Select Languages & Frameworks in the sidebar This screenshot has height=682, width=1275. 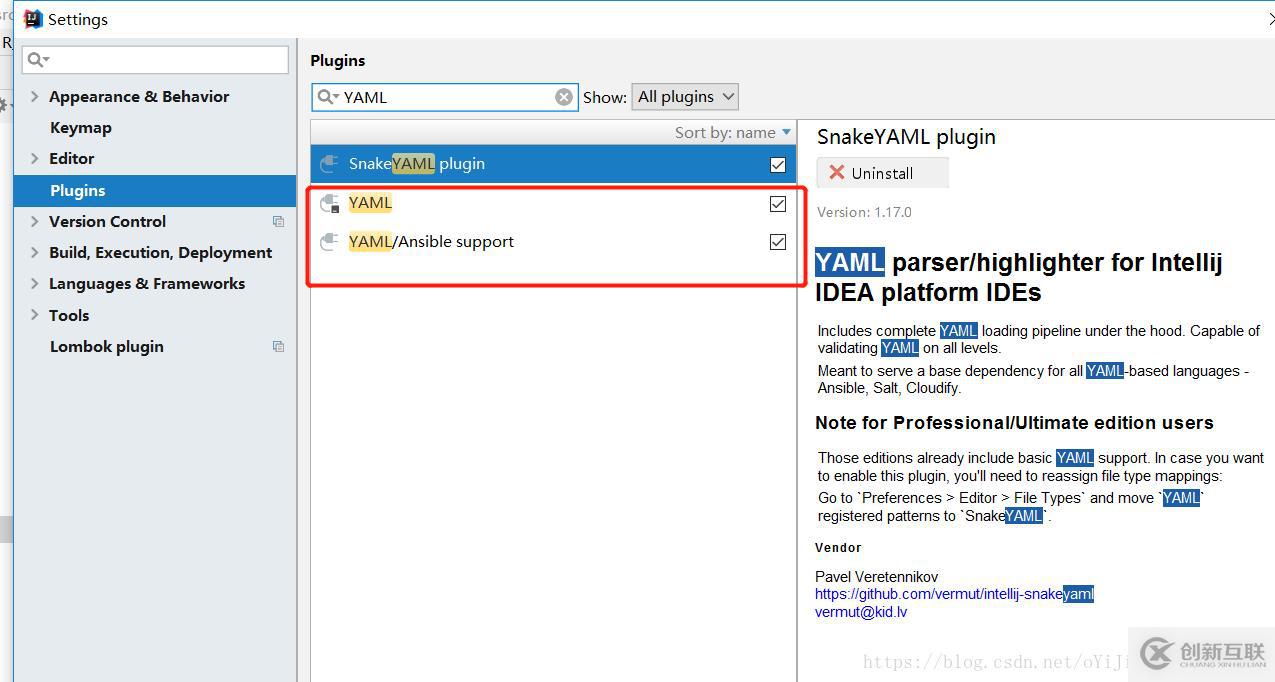pos(146,283)
